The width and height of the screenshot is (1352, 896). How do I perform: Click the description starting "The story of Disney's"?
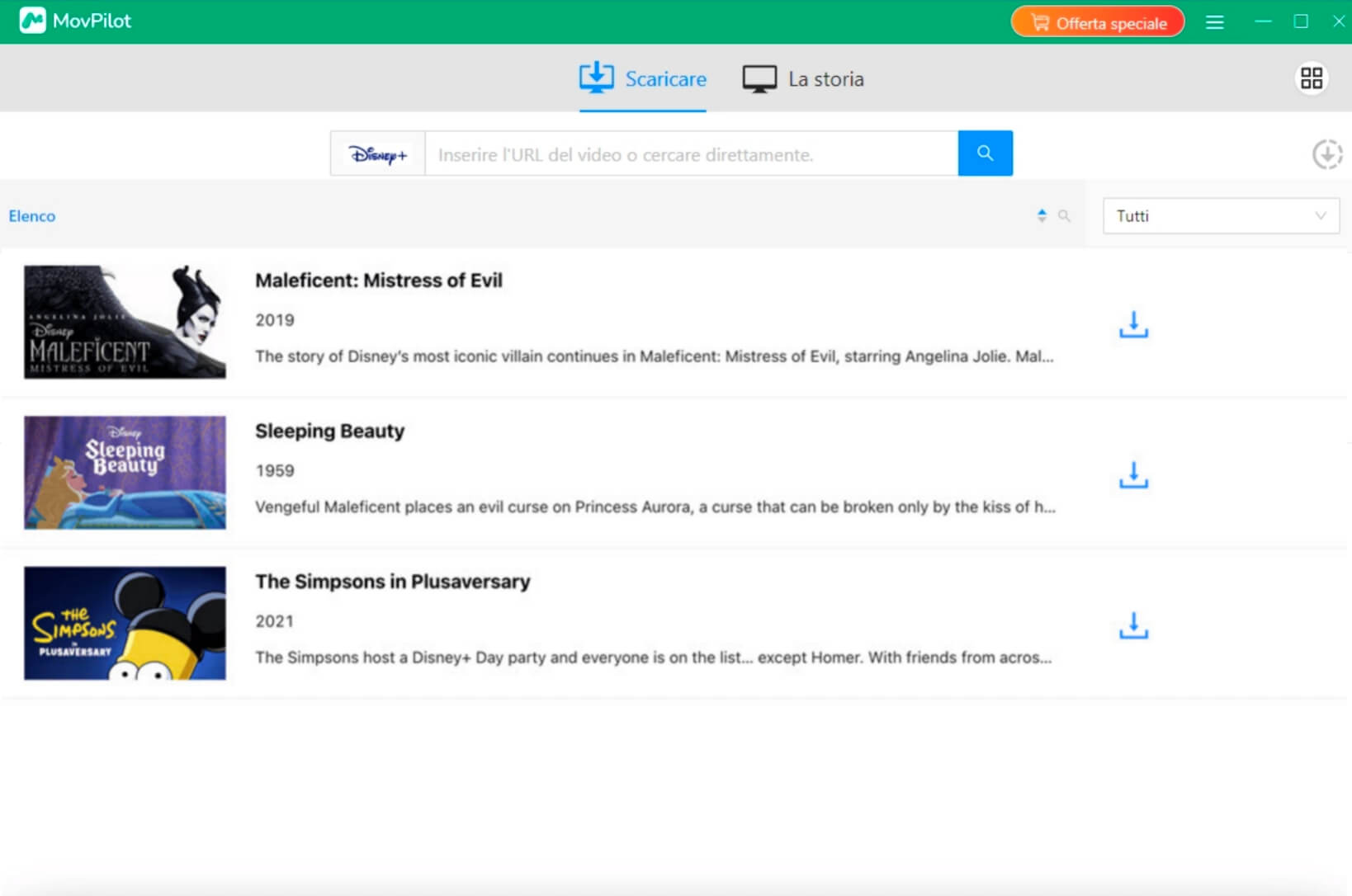click(x=655, y=356)
